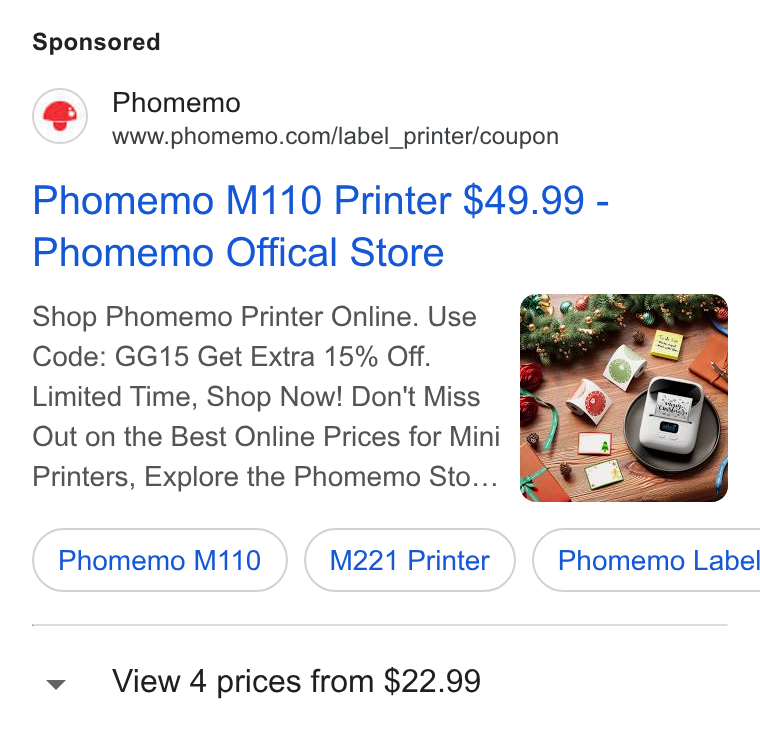Click the red mushroom Phomemo favicon
Viewport: 760px width, 742px height.
pyautogui.click(x=60, y=116)
